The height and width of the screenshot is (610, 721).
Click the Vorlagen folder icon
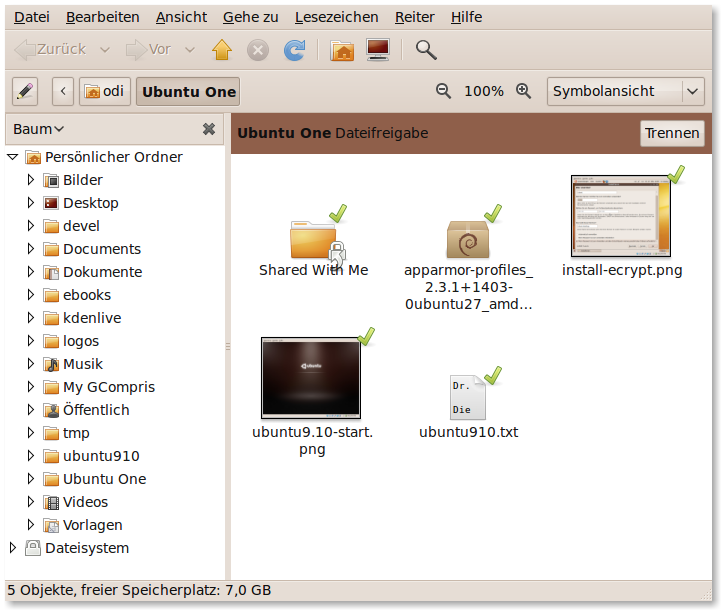coord(51,525)
